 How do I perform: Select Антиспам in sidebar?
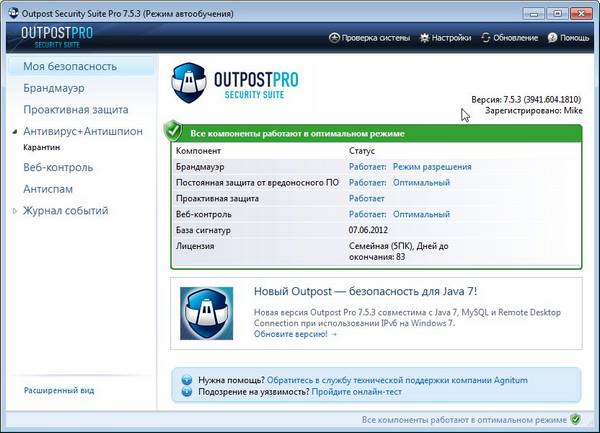click(48, 189)
